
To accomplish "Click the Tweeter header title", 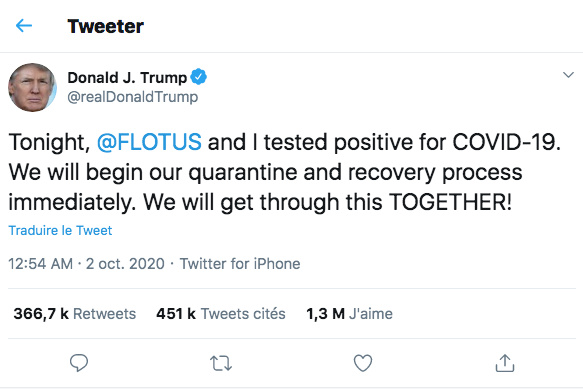I will coord(106,26).
